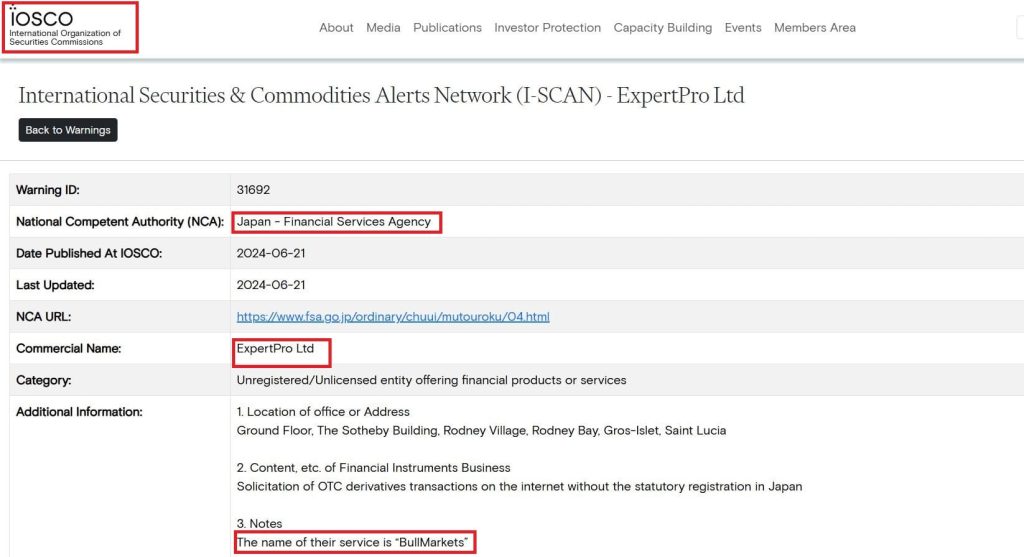Click the I-SCAN ExpertPro Ltd page heading
This screenshot has width=1024, height=557.
pos(381,96)
